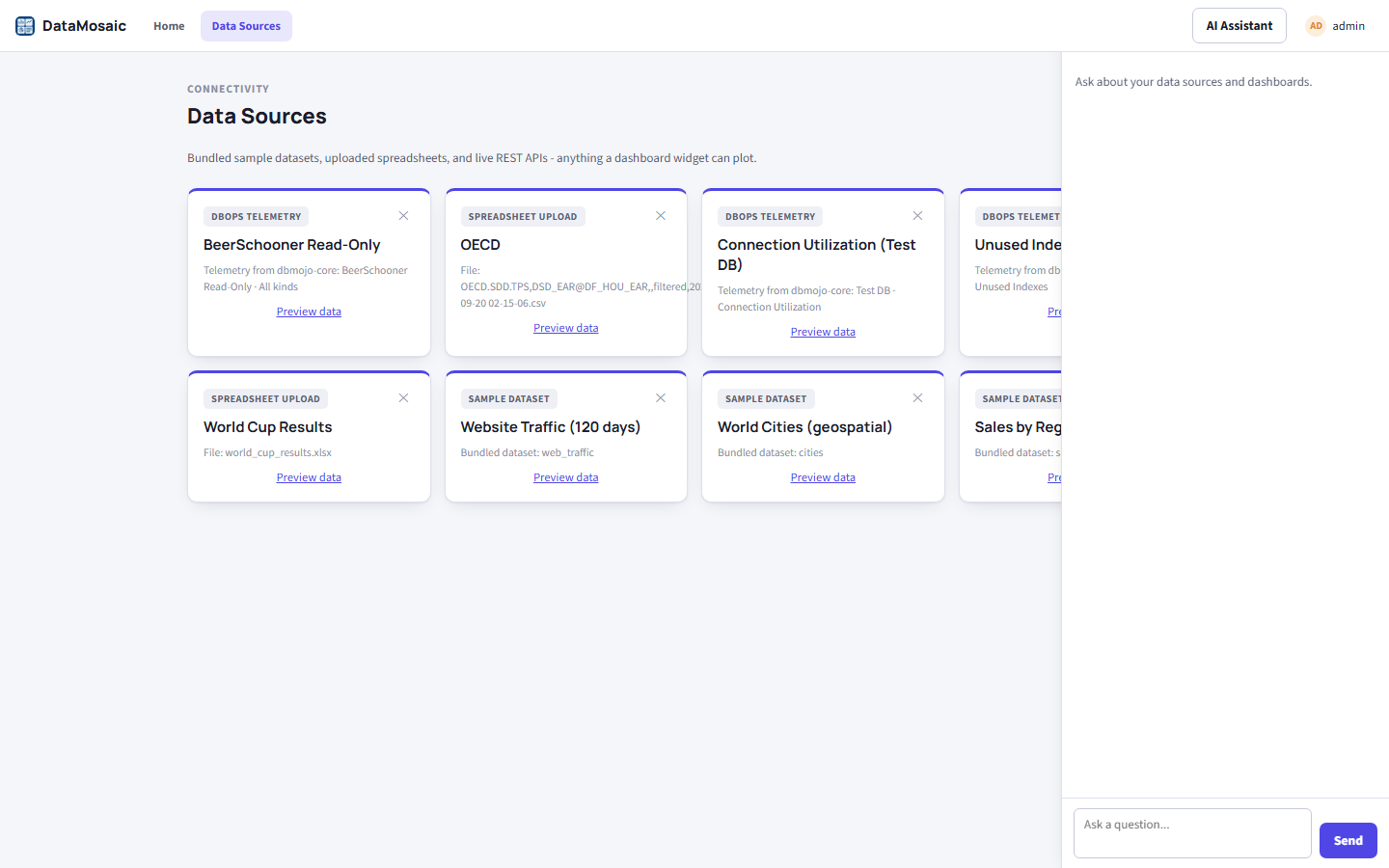Preview data for Connection Utilization (Test DB)
1389x868 pixels.
pos(823,332)
